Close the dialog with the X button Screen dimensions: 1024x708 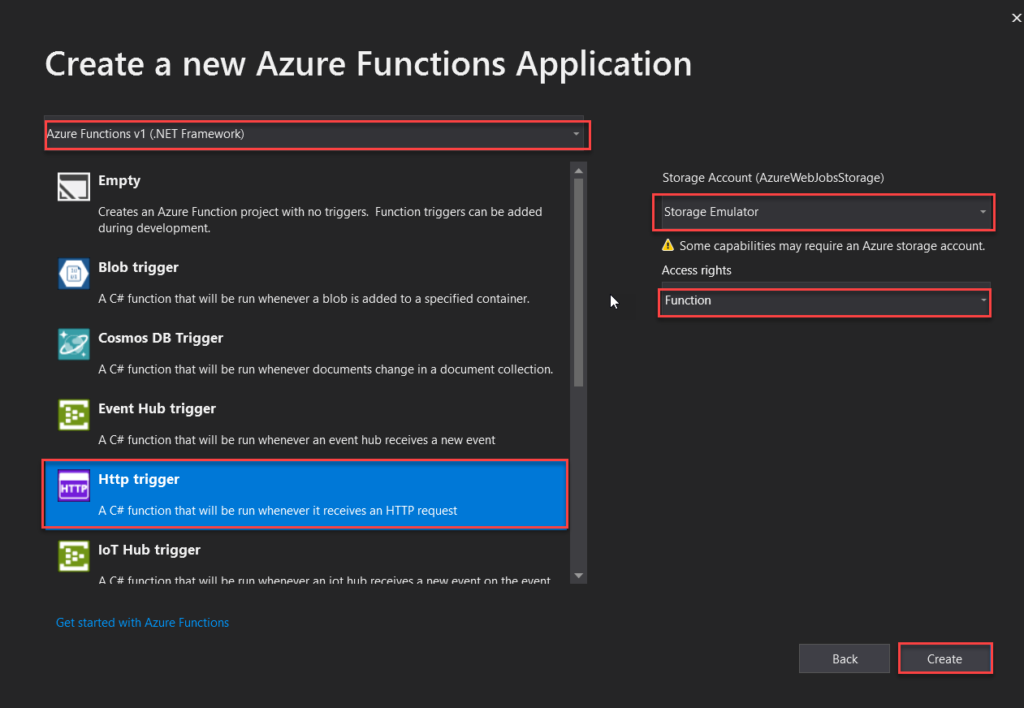coord(1016,18)
